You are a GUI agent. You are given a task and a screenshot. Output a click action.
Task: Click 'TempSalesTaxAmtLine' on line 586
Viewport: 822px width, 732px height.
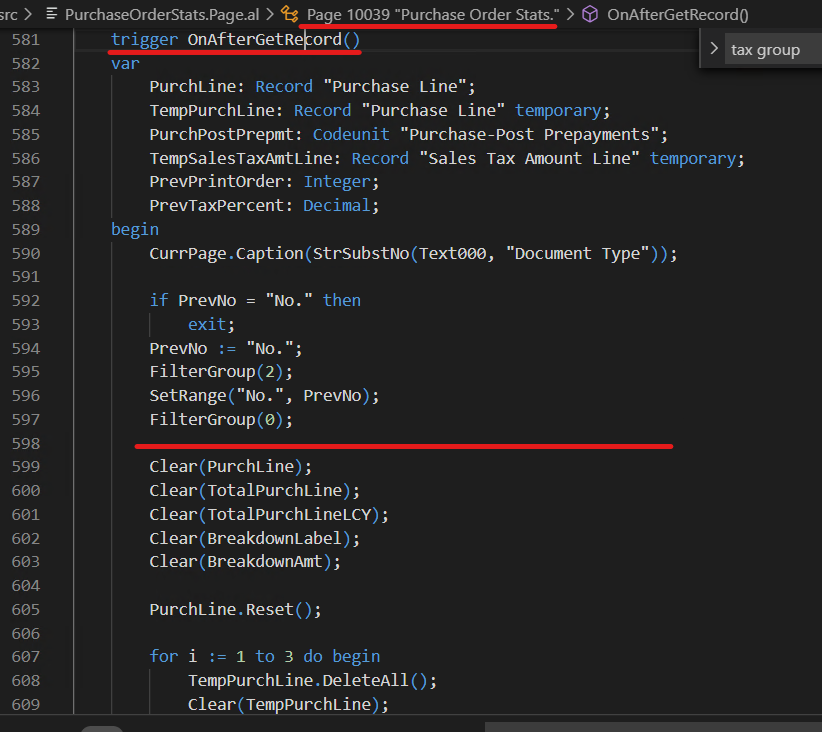point(241,158)
